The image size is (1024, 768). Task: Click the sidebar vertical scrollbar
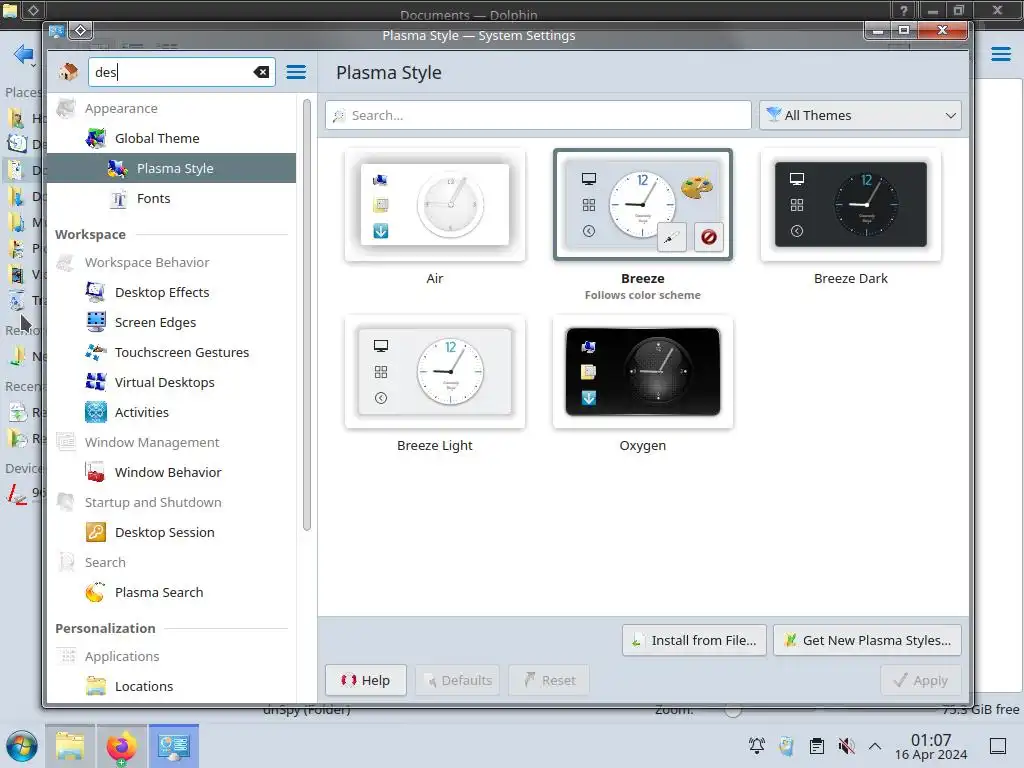307,315
